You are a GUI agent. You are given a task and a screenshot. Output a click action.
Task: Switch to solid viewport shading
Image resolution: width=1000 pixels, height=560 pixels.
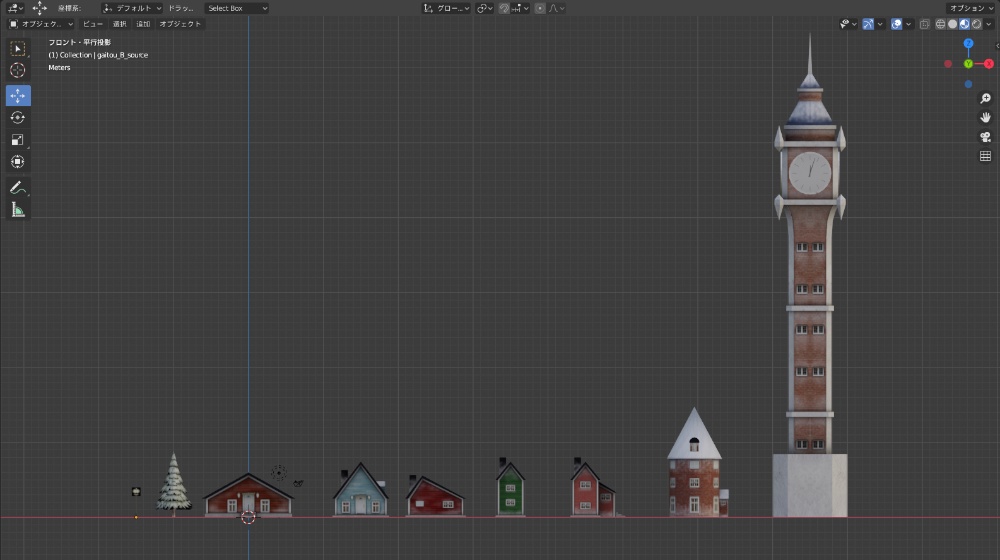pos(952,24)
